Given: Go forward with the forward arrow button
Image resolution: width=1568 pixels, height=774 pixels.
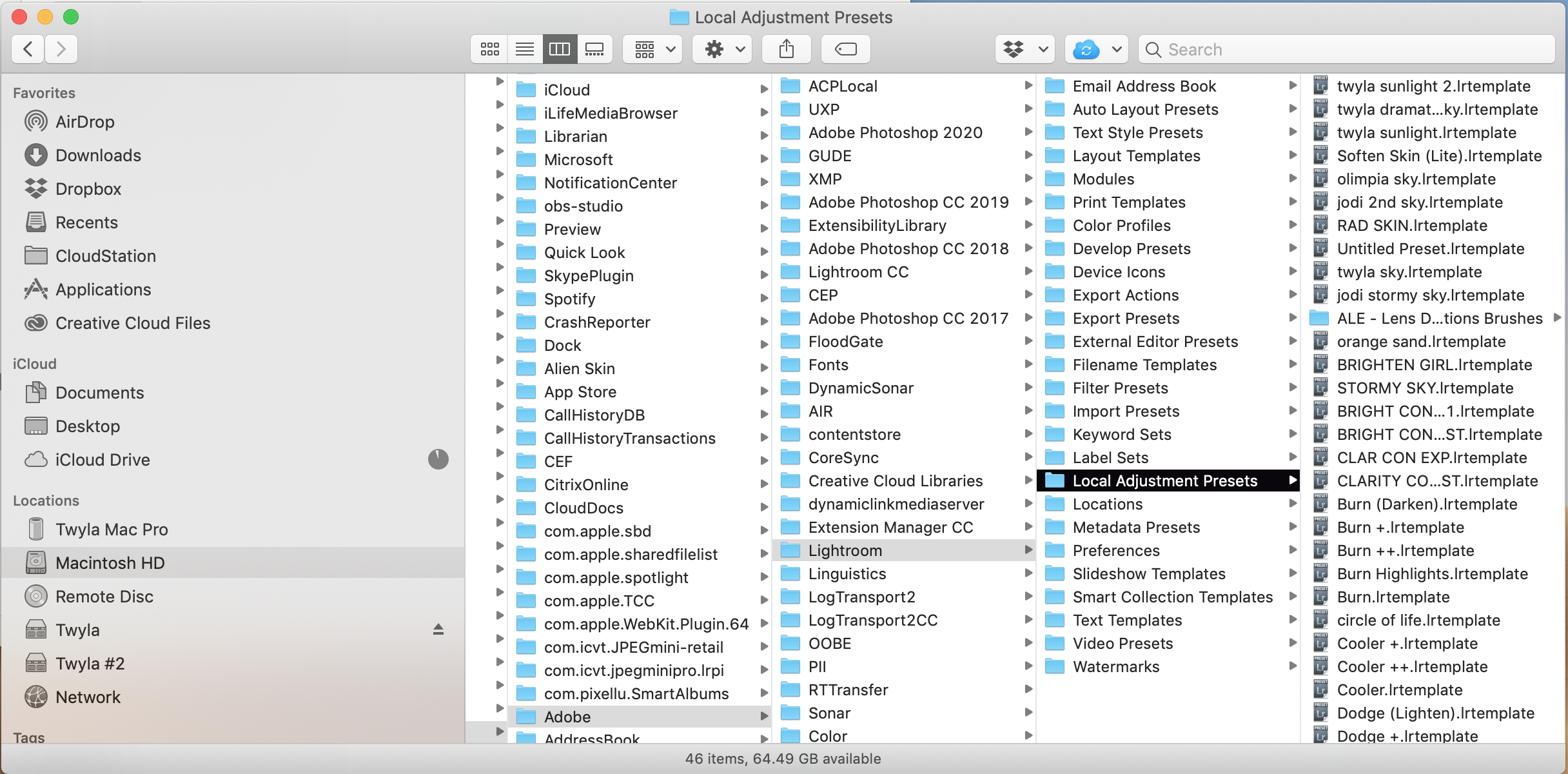Looking at the screenshot, I should tap(61, 49).
